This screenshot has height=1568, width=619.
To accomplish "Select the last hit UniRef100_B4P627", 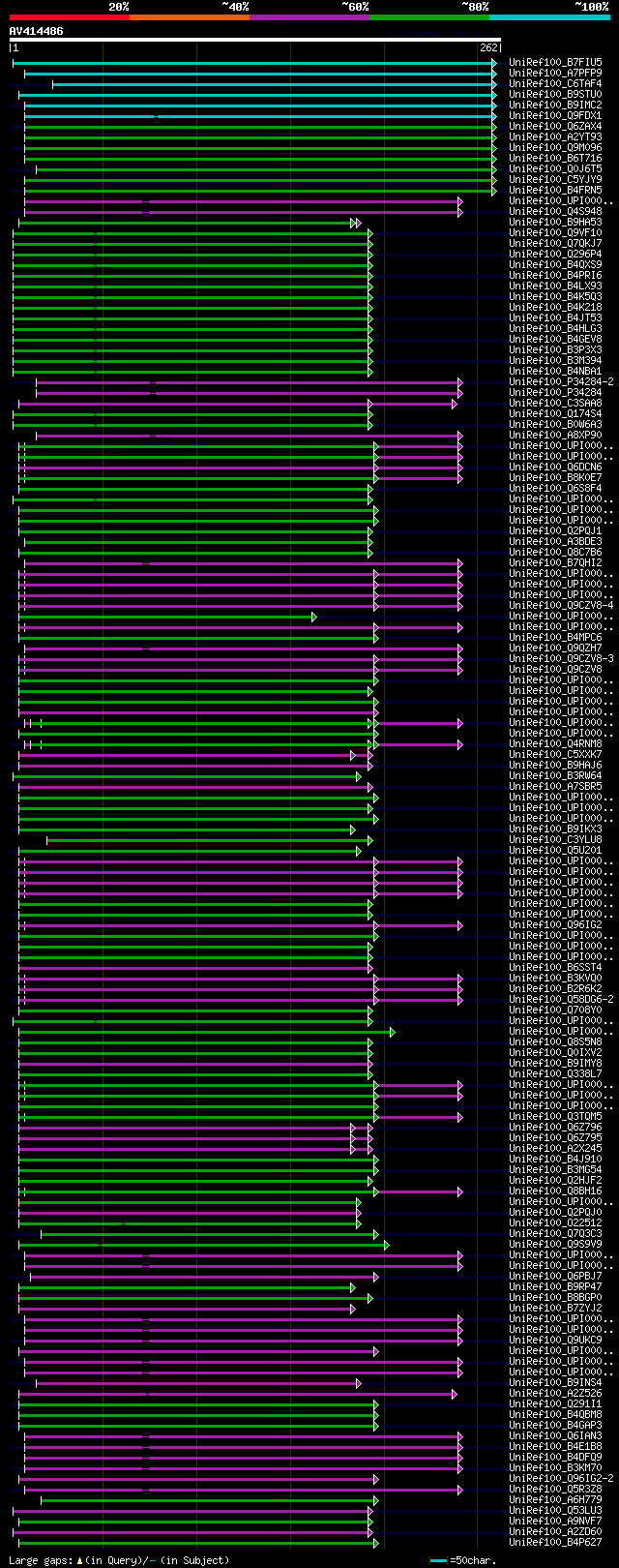I will click(555, 1542).
